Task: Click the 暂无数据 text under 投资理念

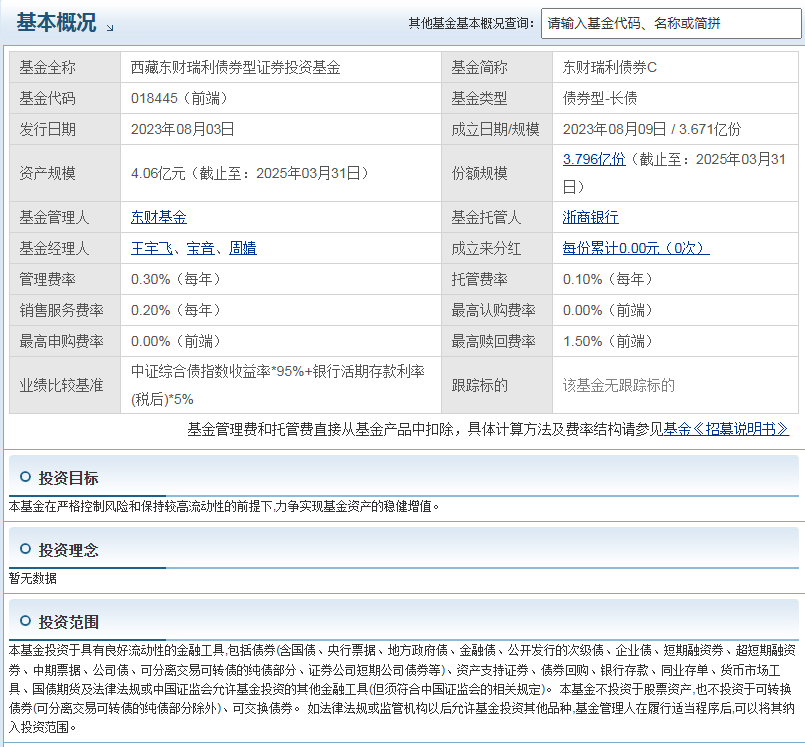Action: point(33,579)
